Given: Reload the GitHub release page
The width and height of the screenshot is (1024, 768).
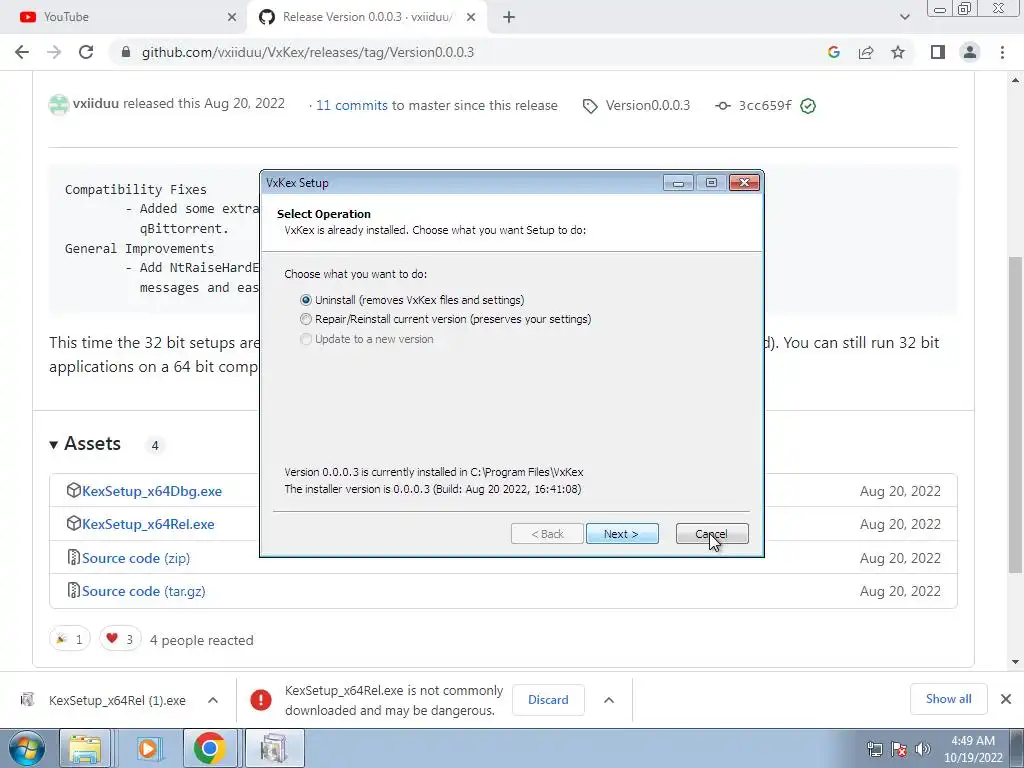Looking at the screenshot, I should tap(86, 52).
